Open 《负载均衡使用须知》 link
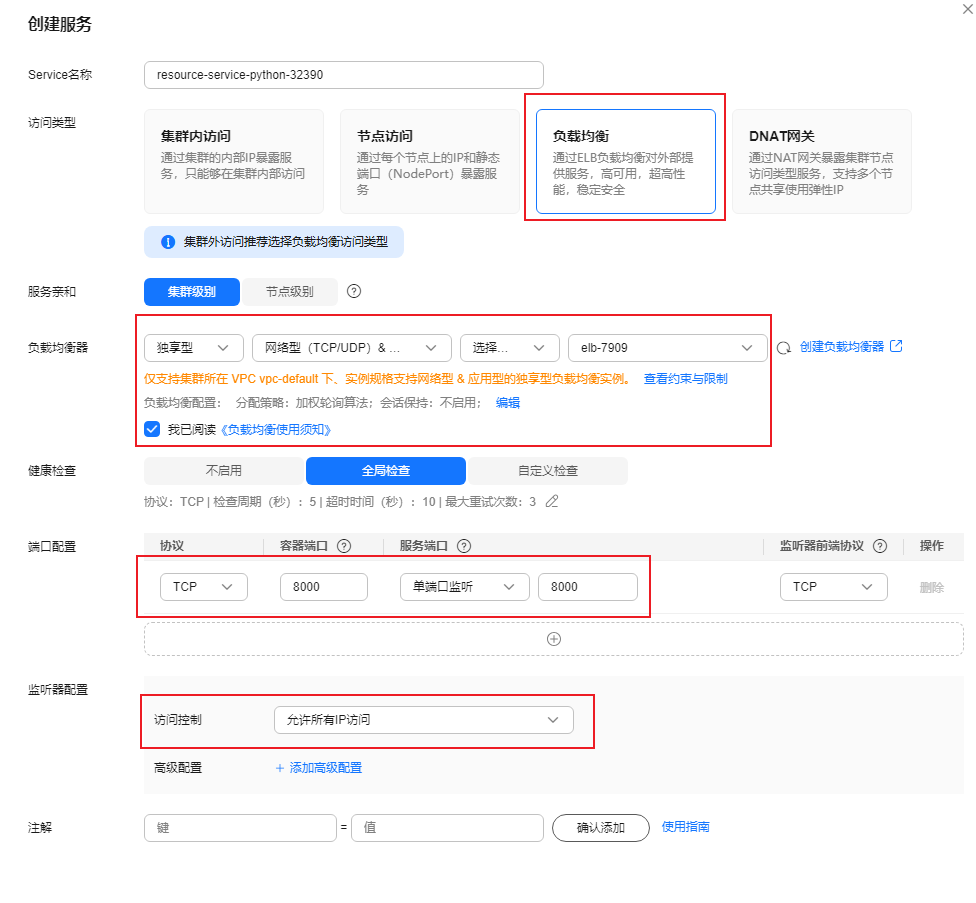Screen dimensions: 976x903 (276, 430)
